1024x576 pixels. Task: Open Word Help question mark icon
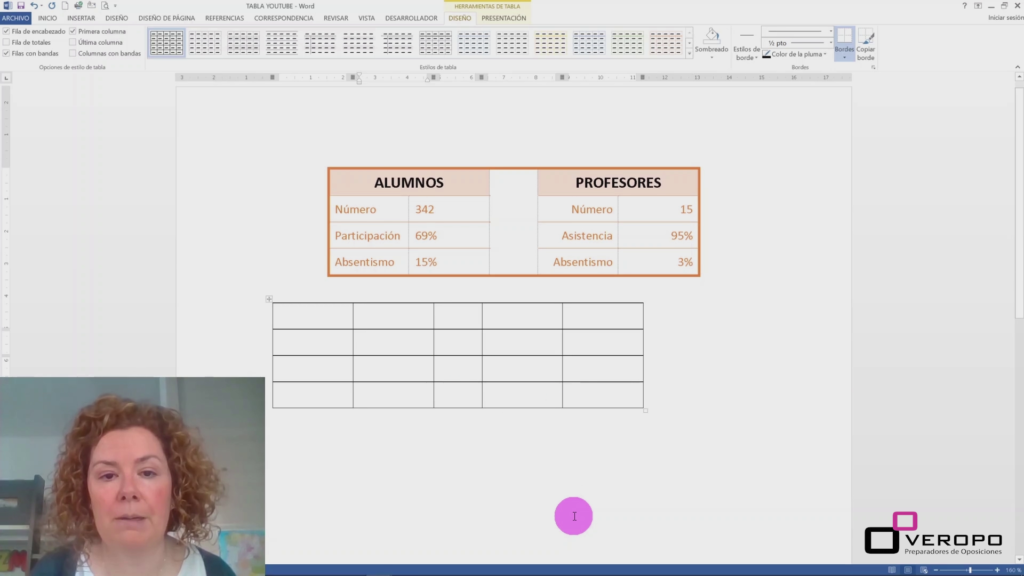point(965,5)
